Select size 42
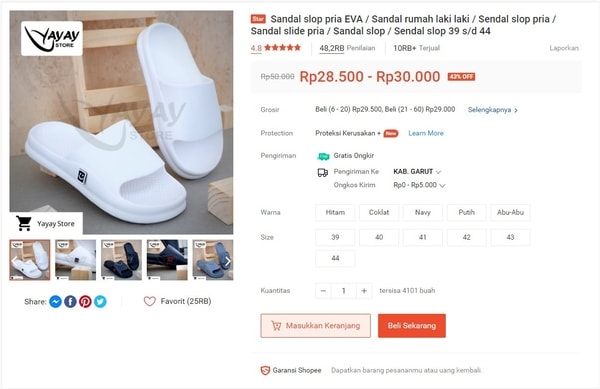600x389 pixels. click(x=466, y=238)
